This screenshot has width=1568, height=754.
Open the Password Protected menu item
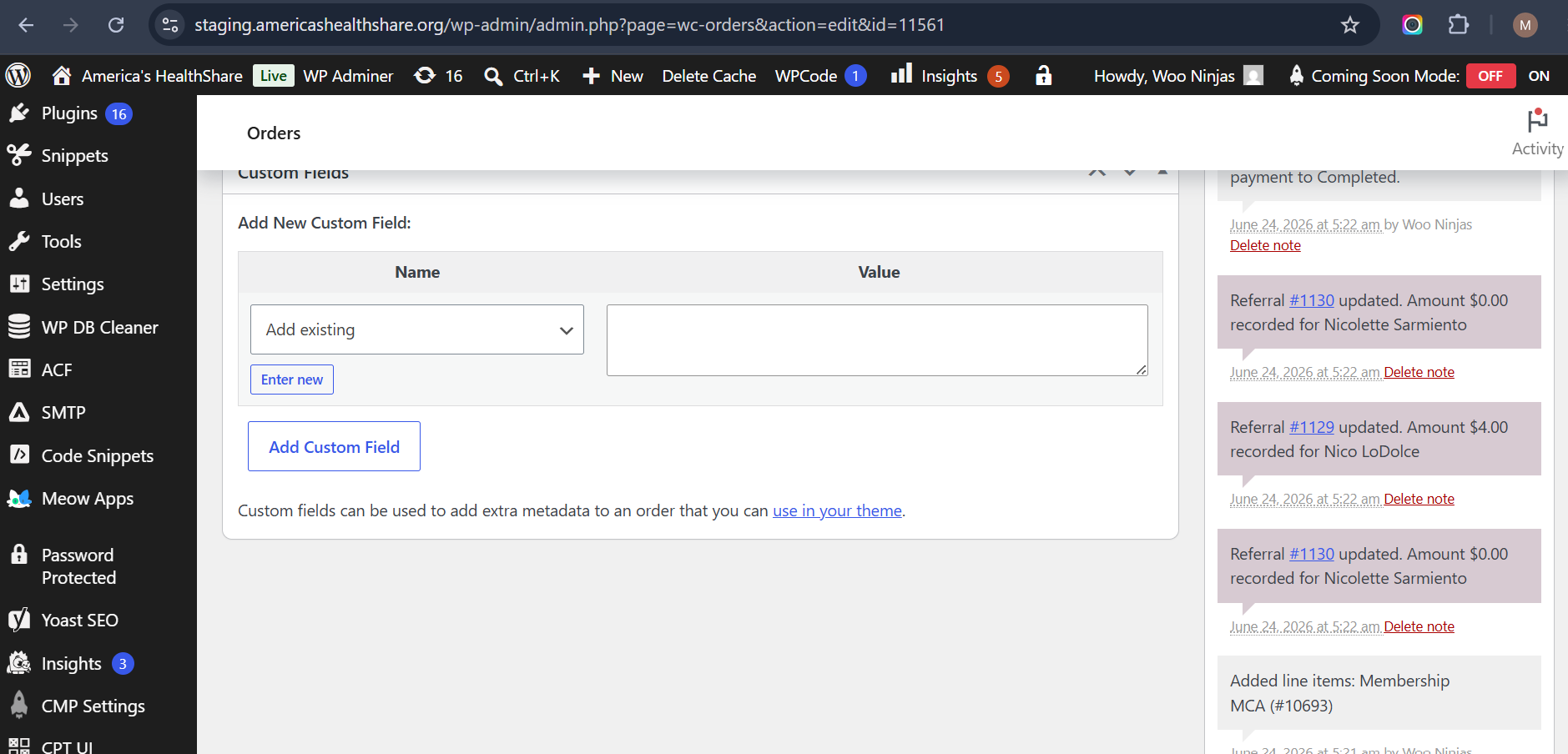tap(78, 566)
